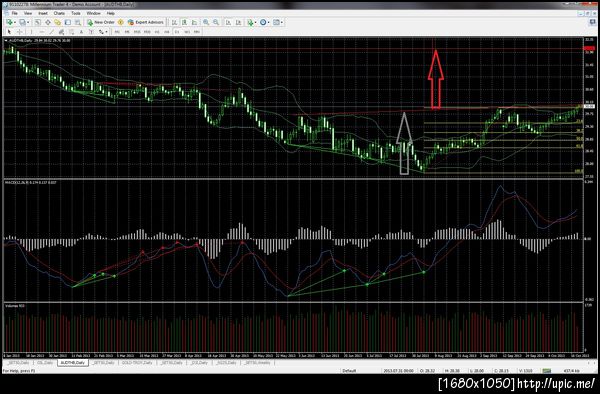The height and width of the screenshot is (394, 600).
Task: Click the New Order button
Action: point(101,22)
